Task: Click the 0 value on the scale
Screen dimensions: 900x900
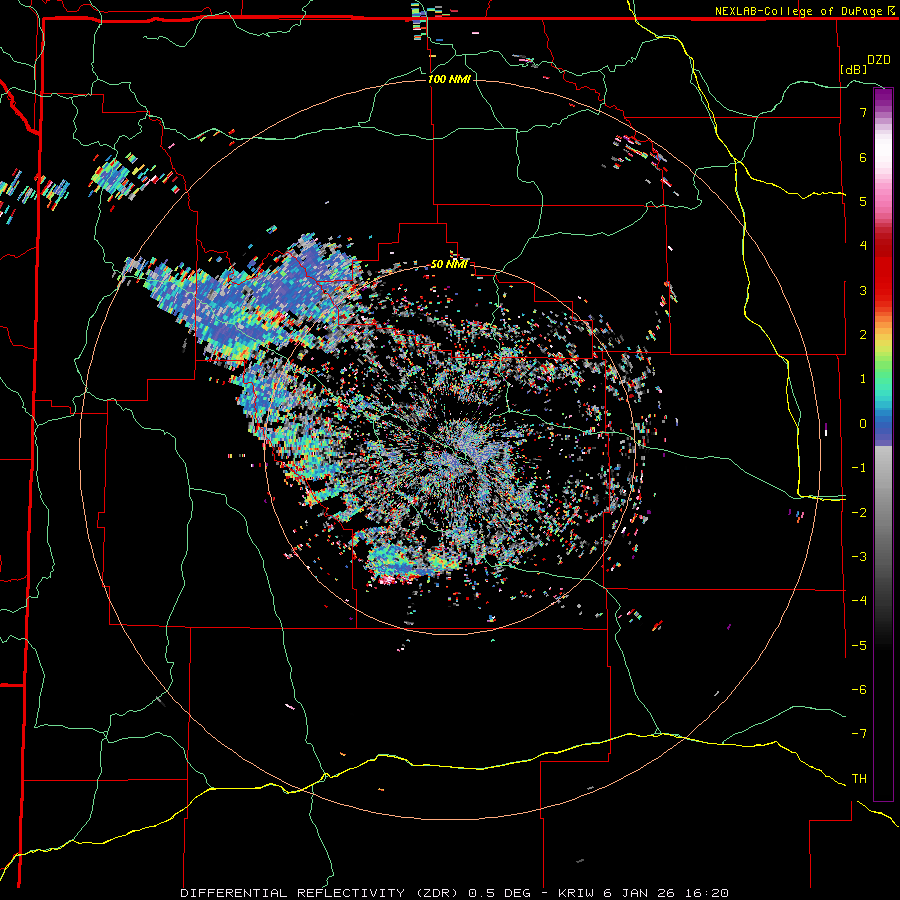Action: (x=863, y=424)
